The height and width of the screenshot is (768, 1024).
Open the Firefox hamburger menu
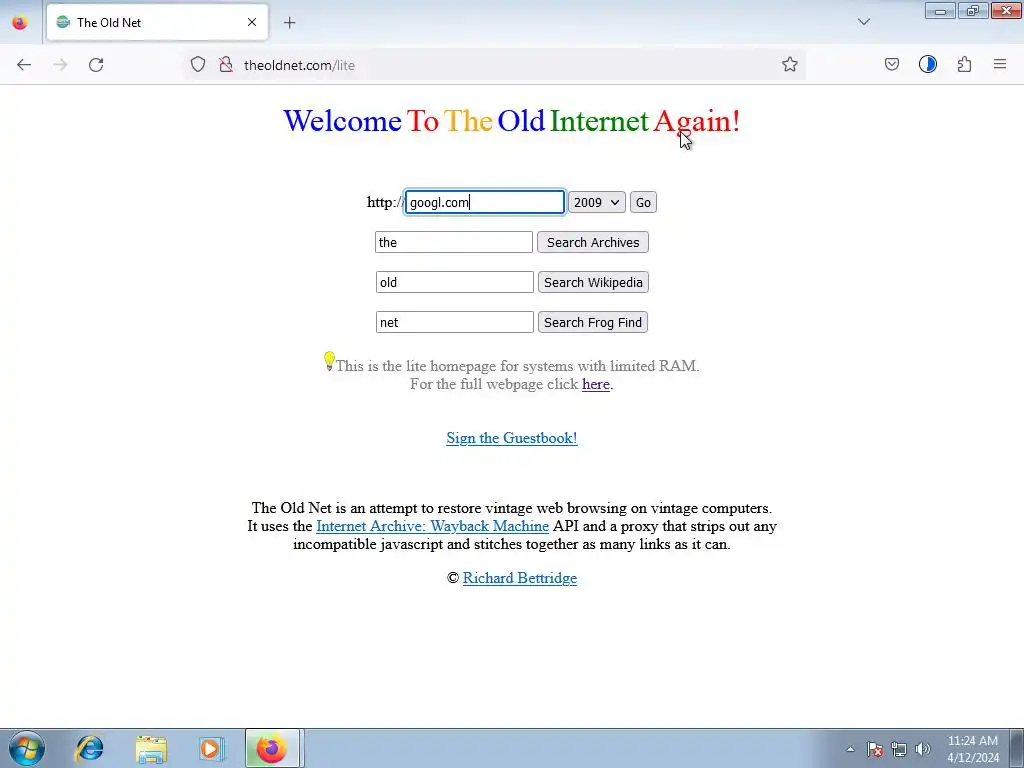tap(1000, 65)
